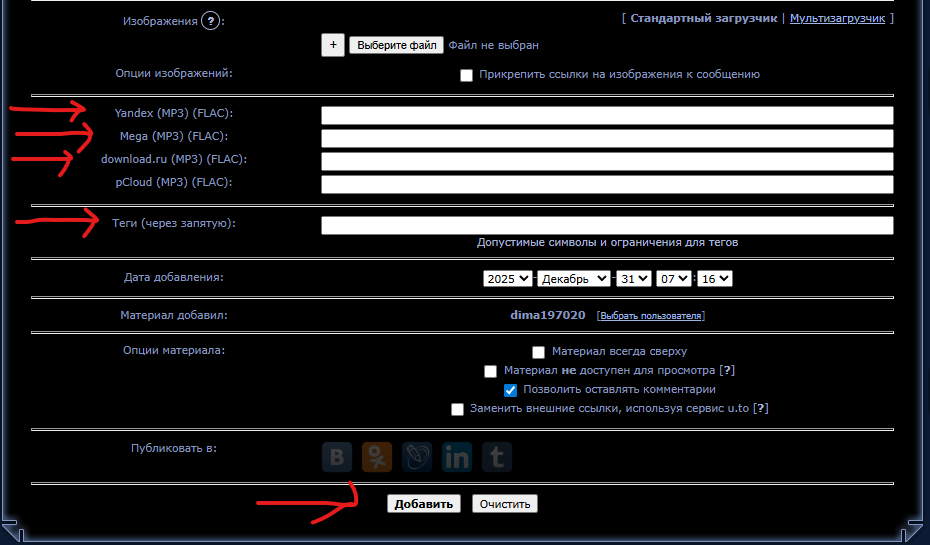
Task: Click the Moy Mir share icon
Action: tap(417, 457)
